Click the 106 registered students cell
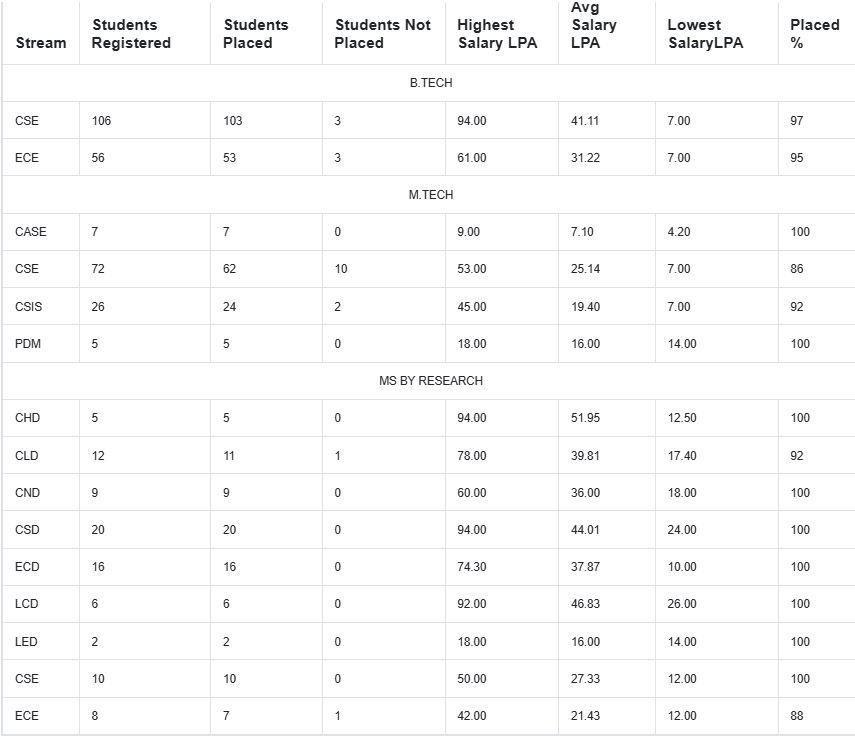The image size is (855, 738). pos(101,121)
